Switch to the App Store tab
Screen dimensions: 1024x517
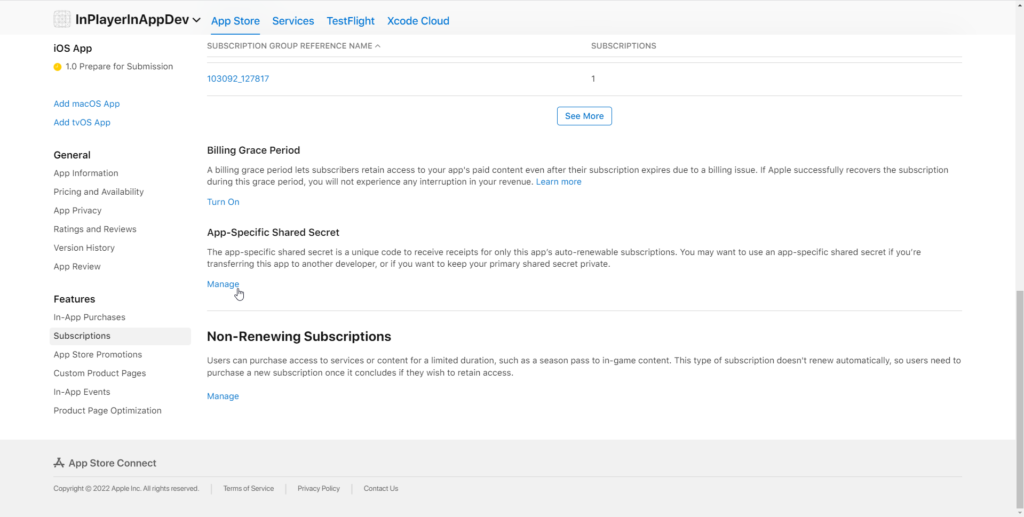(235, 21)
